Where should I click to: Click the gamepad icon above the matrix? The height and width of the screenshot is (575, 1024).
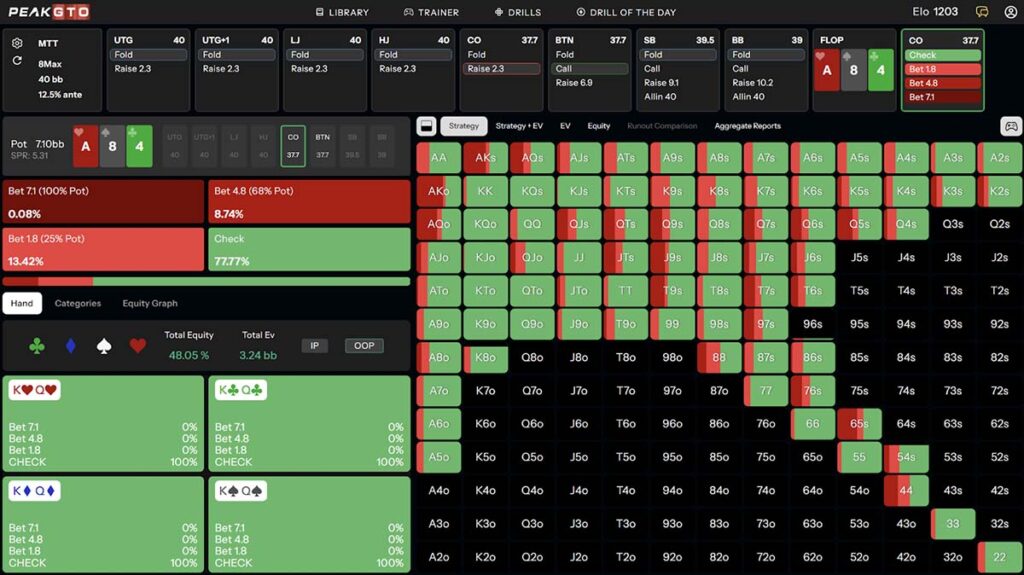[1010, 126]
